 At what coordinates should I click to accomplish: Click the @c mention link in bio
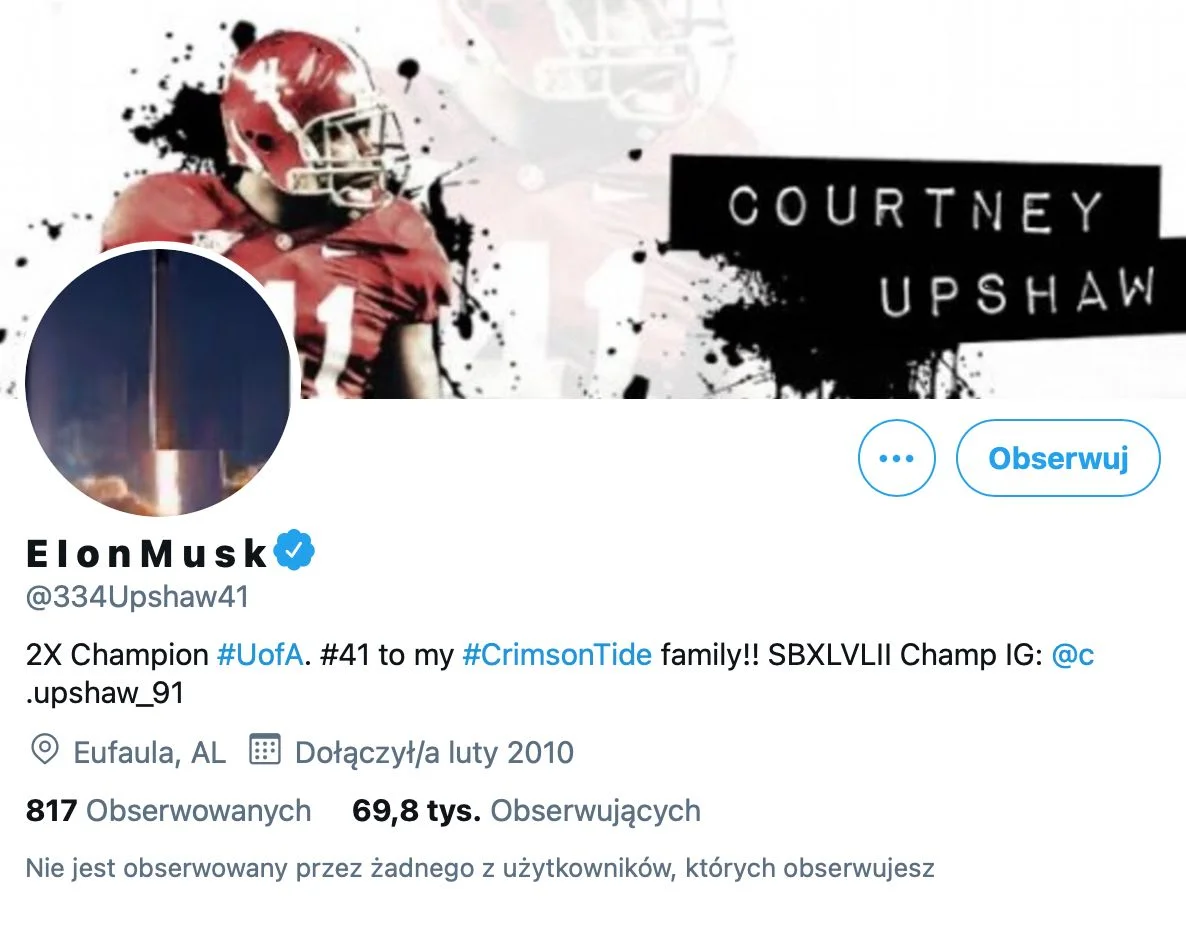(1073, 654)
